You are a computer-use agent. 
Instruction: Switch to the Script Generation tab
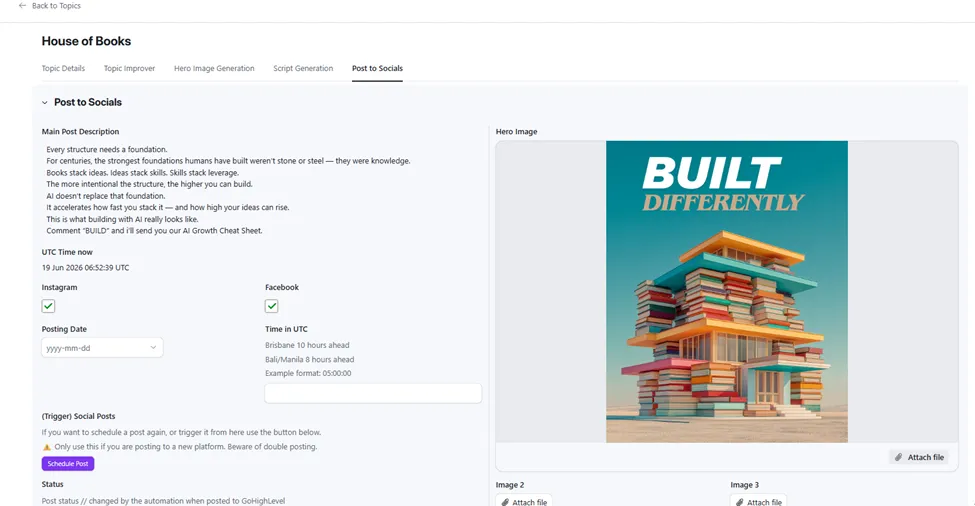coord(303,68)
